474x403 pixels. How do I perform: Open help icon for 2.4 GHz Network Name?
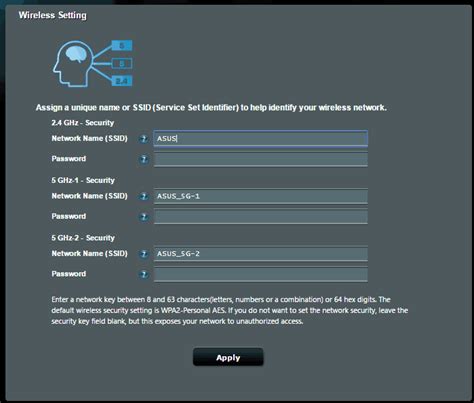[x=144, y=139]
